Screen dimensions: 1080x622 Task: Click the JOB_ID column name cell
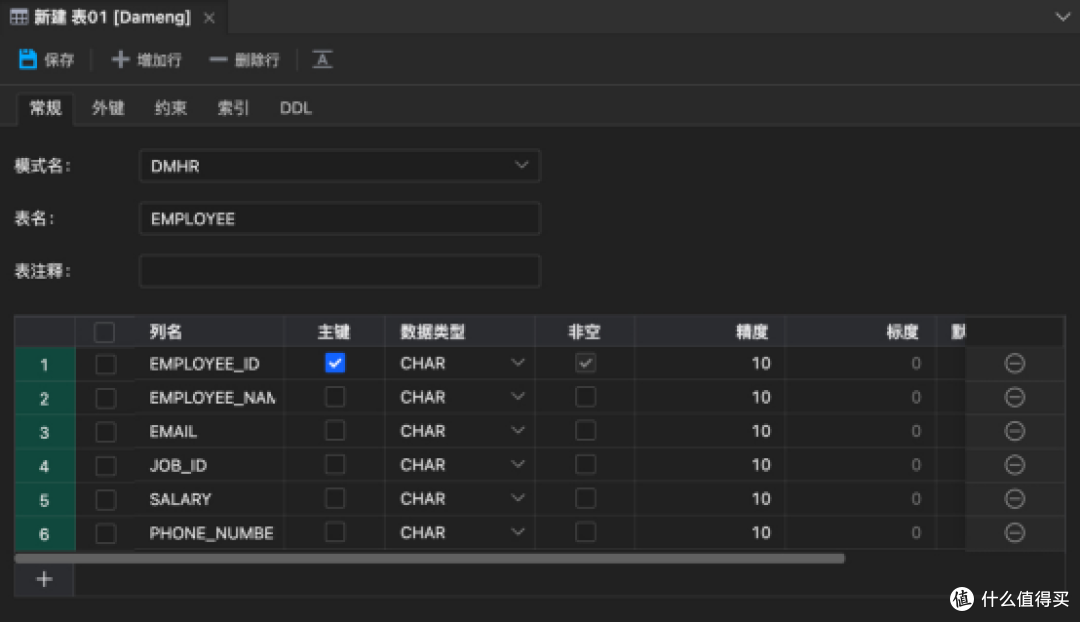(209, 465)
